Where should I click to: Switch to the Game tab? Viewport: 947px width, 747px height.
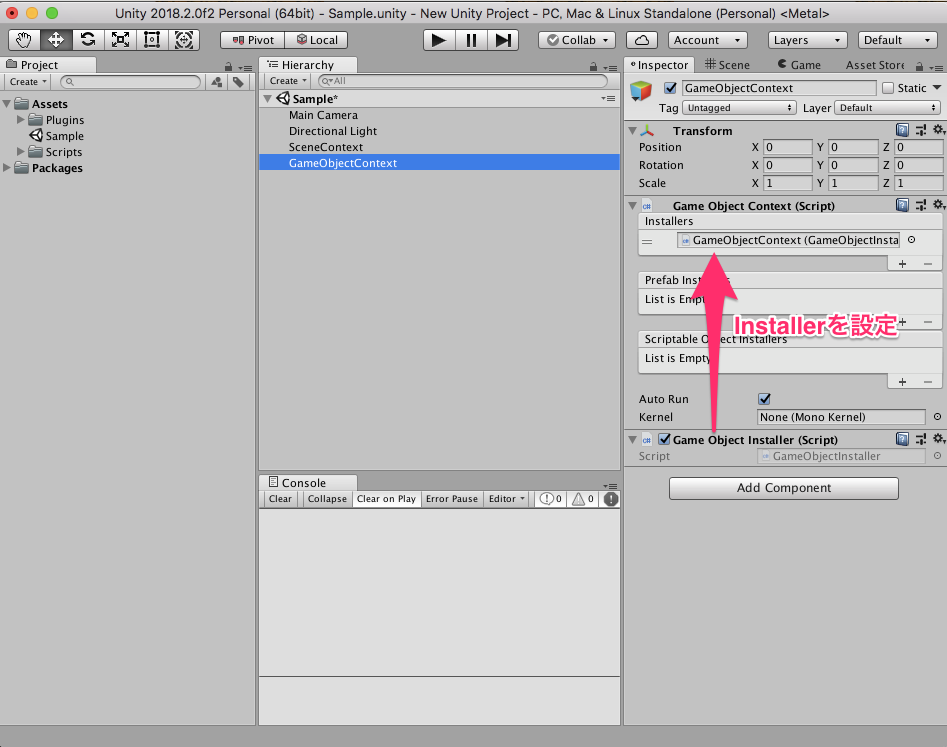click(799, 65)
